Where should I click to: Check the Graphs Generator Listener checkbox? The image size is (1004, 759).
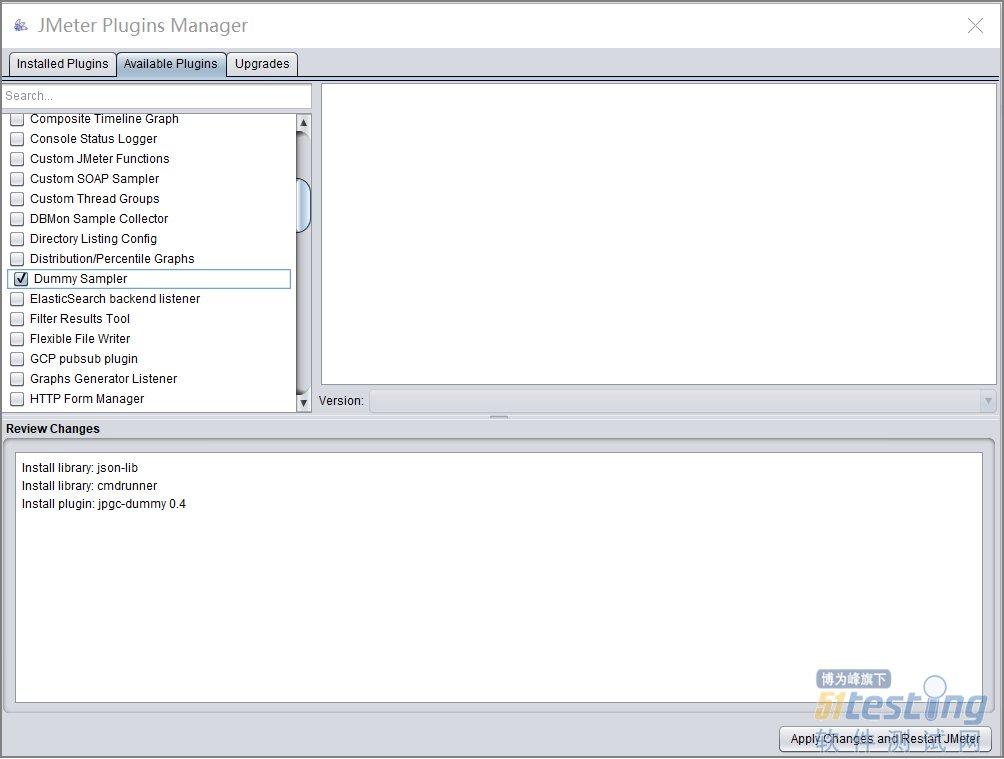pyautogui.click(x=17, y=379)
